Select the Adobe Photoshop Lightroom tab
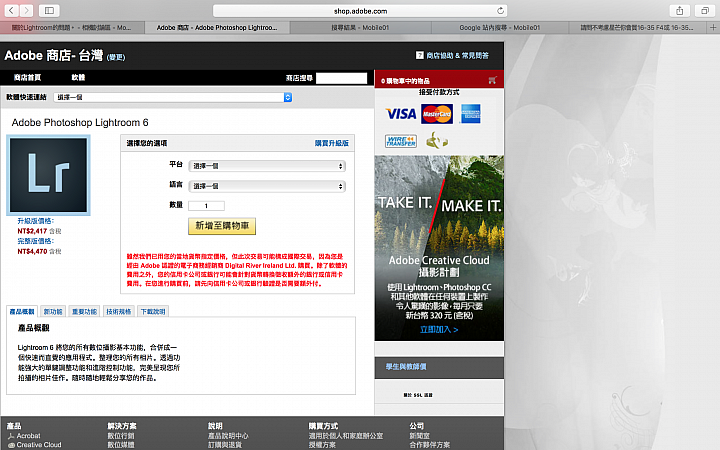Image resolution: width=720 pixels, height=450 pixels. (217, 28)
